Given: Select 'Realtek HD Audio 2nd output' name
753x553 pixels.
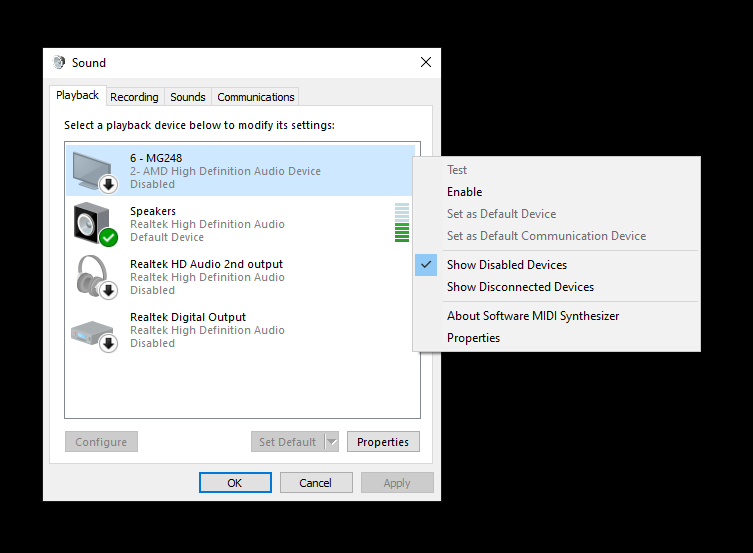Looking at the screenshot, I should click(206, 264).
